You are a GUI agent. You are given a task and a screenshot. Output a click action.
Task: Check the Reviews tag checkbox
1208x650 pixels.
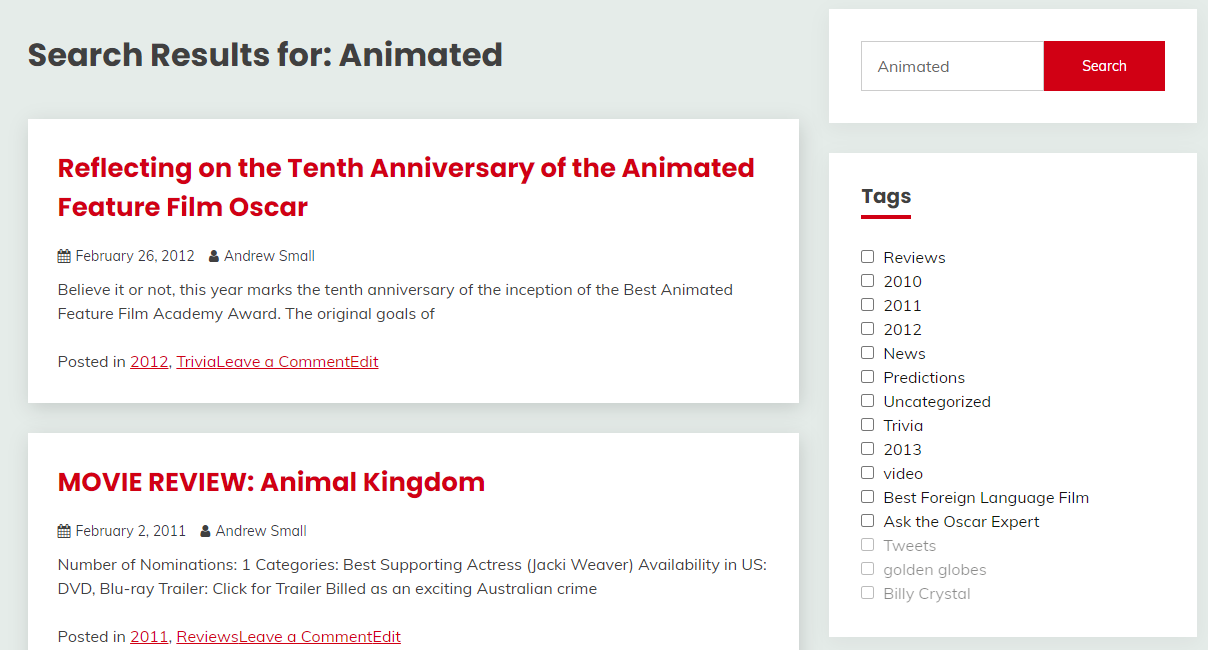868,257
